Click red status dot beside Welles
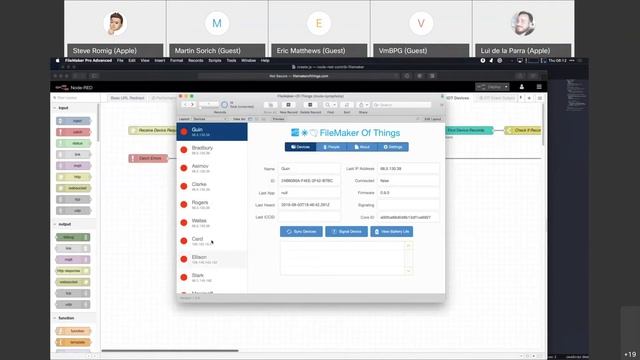 184,222
